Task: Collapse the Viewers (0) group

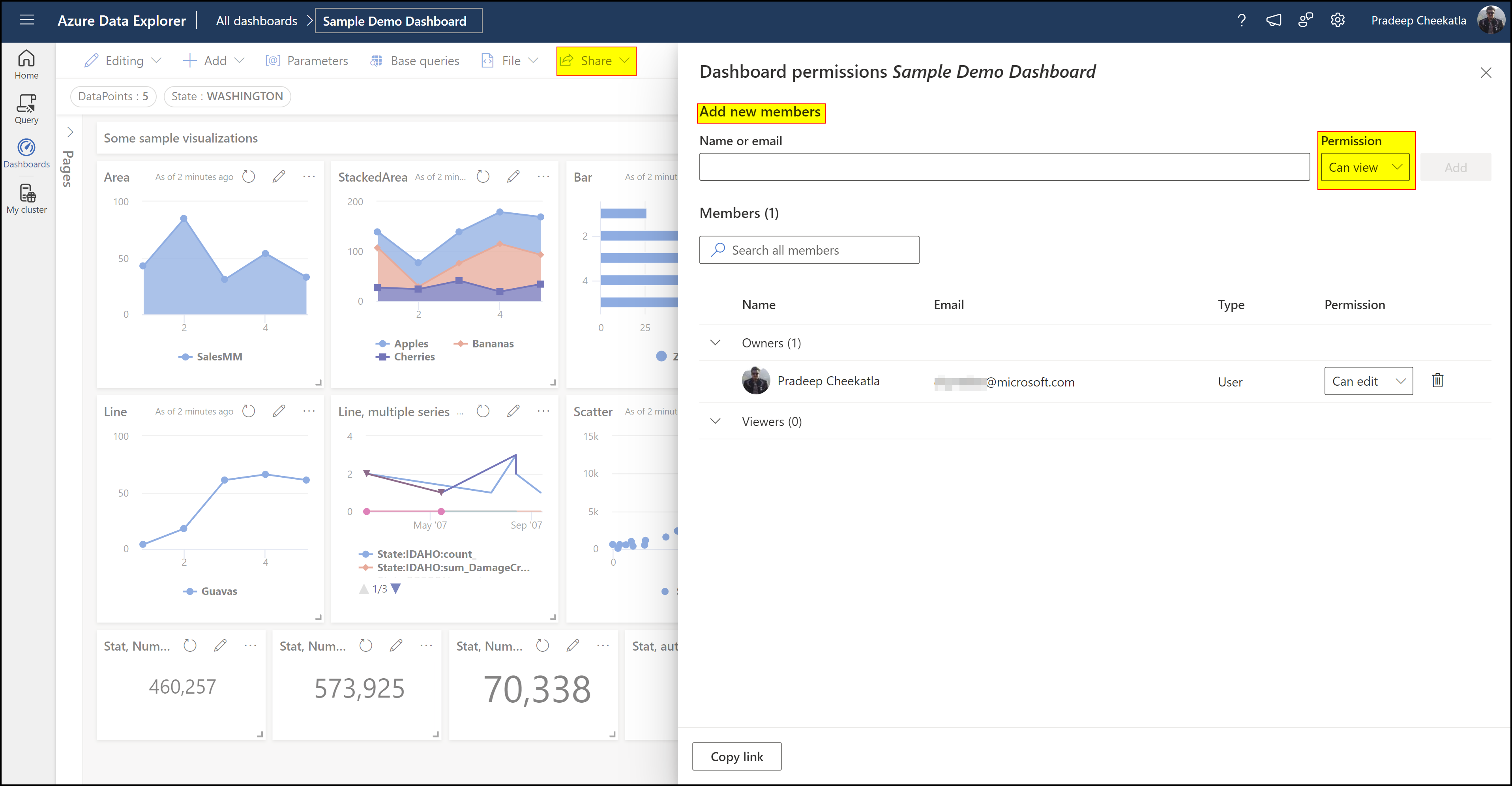Action: click(715, 422)
